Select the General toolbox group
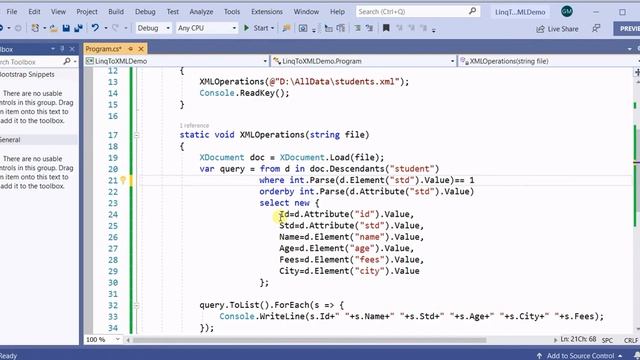This screenshot has width=640, height=360. (x=39, y=140)
